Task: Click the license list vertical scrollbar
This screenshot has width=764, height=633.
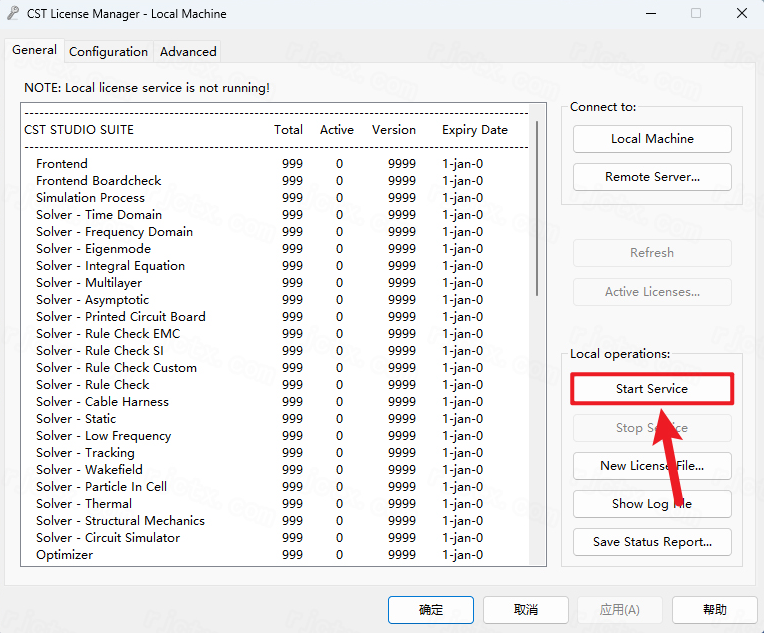Action: pyautogui.click(x=537, y=210)
